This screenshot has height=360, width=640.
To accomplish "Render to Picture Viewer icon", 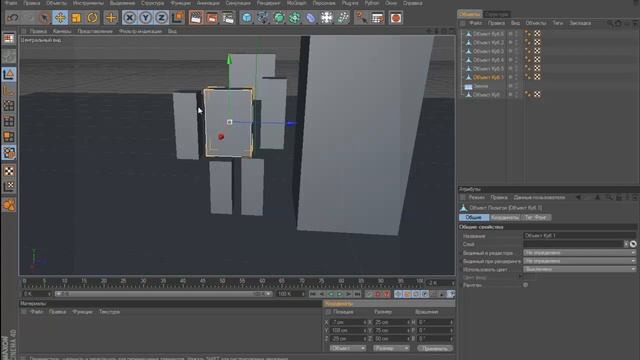I will tap(212, 18).
